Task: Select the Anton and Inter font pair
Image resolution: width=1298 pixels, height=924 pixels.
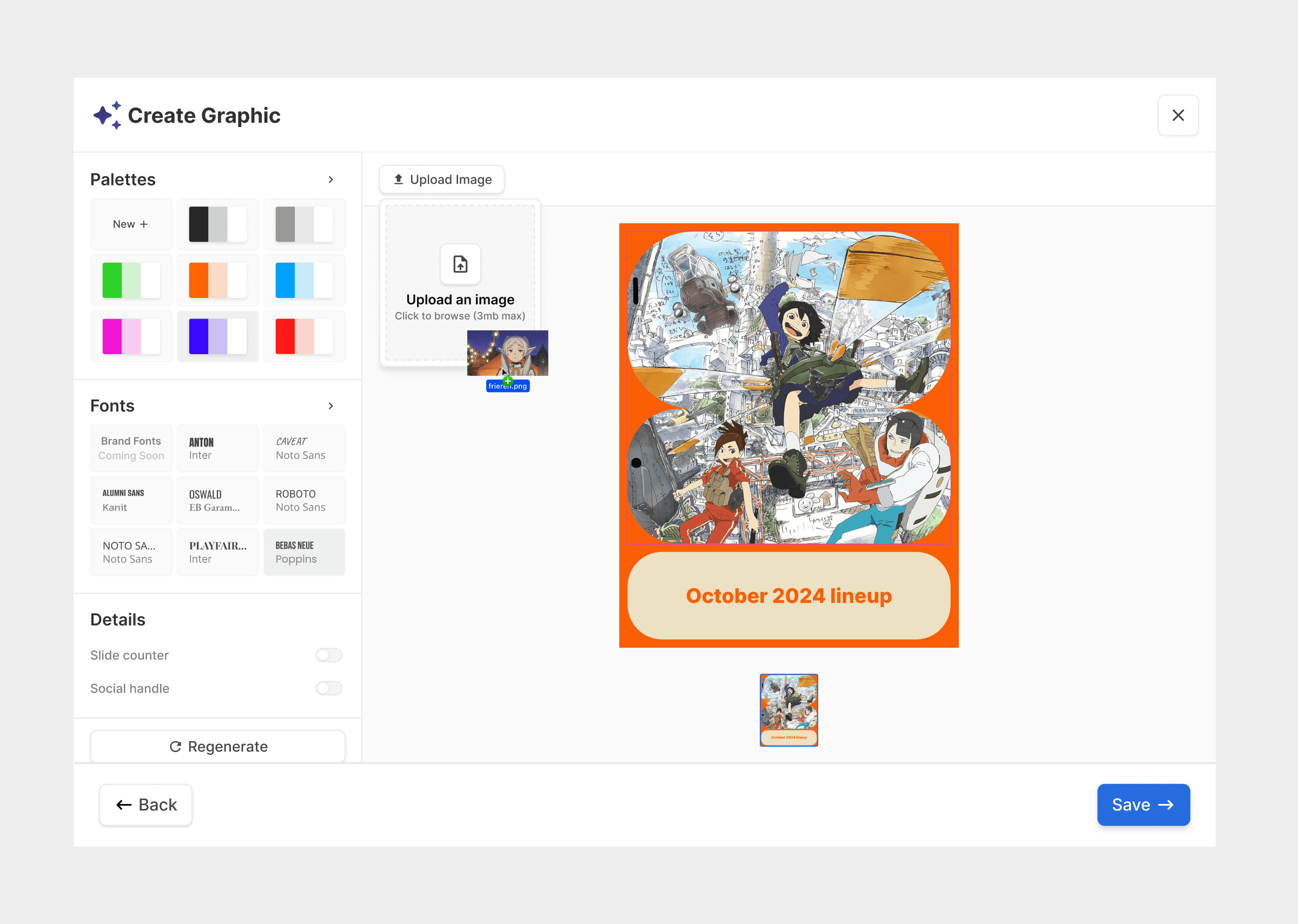Action: pyautogui.click(x=217, y=448)
